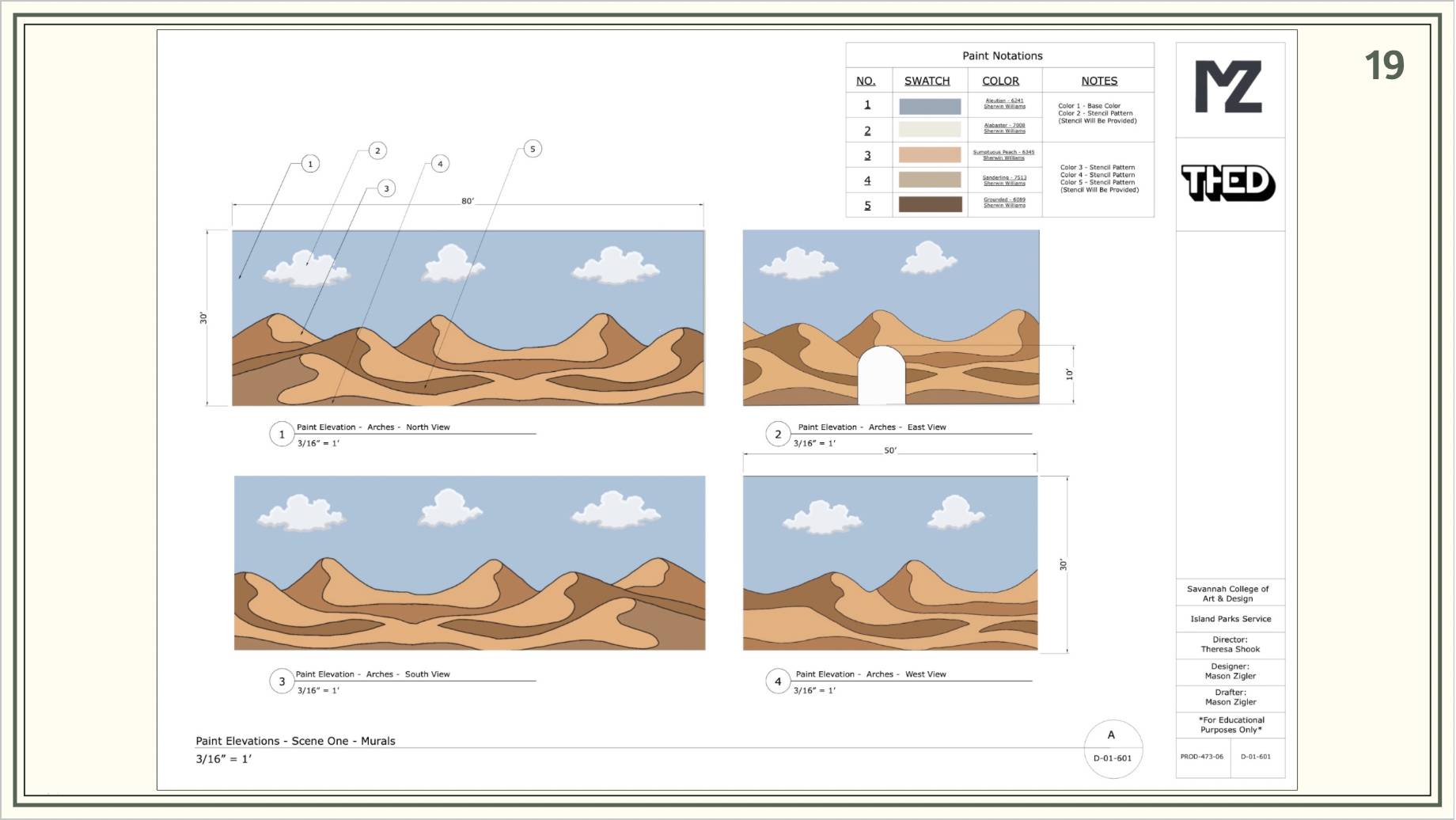Click the sheet tag circle 'A D-01-601'
This screenshot has height=820, width=1456.
[1113, 749]
